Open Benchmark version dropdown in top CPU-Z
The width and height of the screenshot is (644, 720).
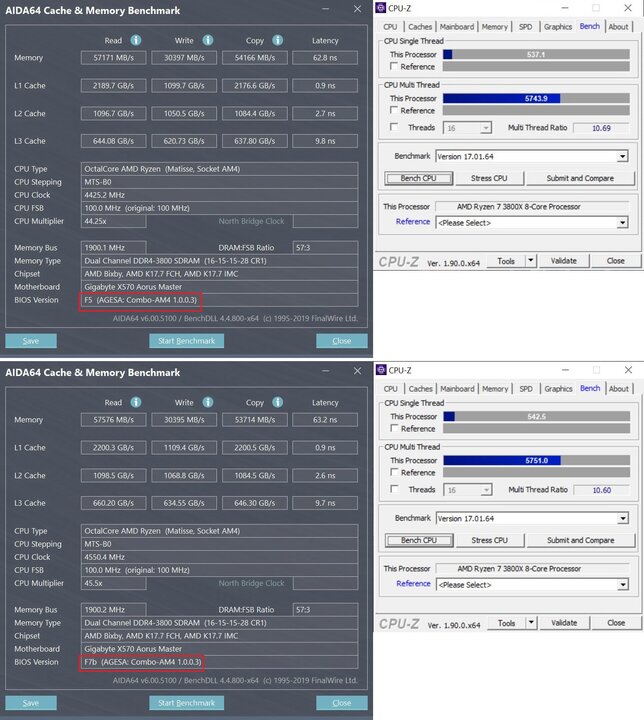622,157
